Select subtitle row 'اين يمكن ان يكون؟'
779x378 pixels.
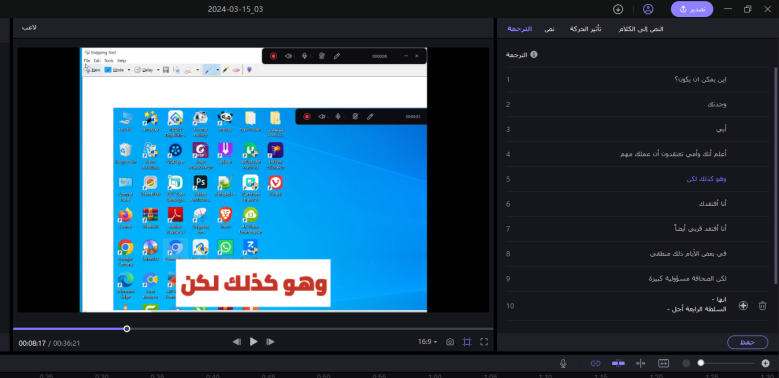point(638,79)
